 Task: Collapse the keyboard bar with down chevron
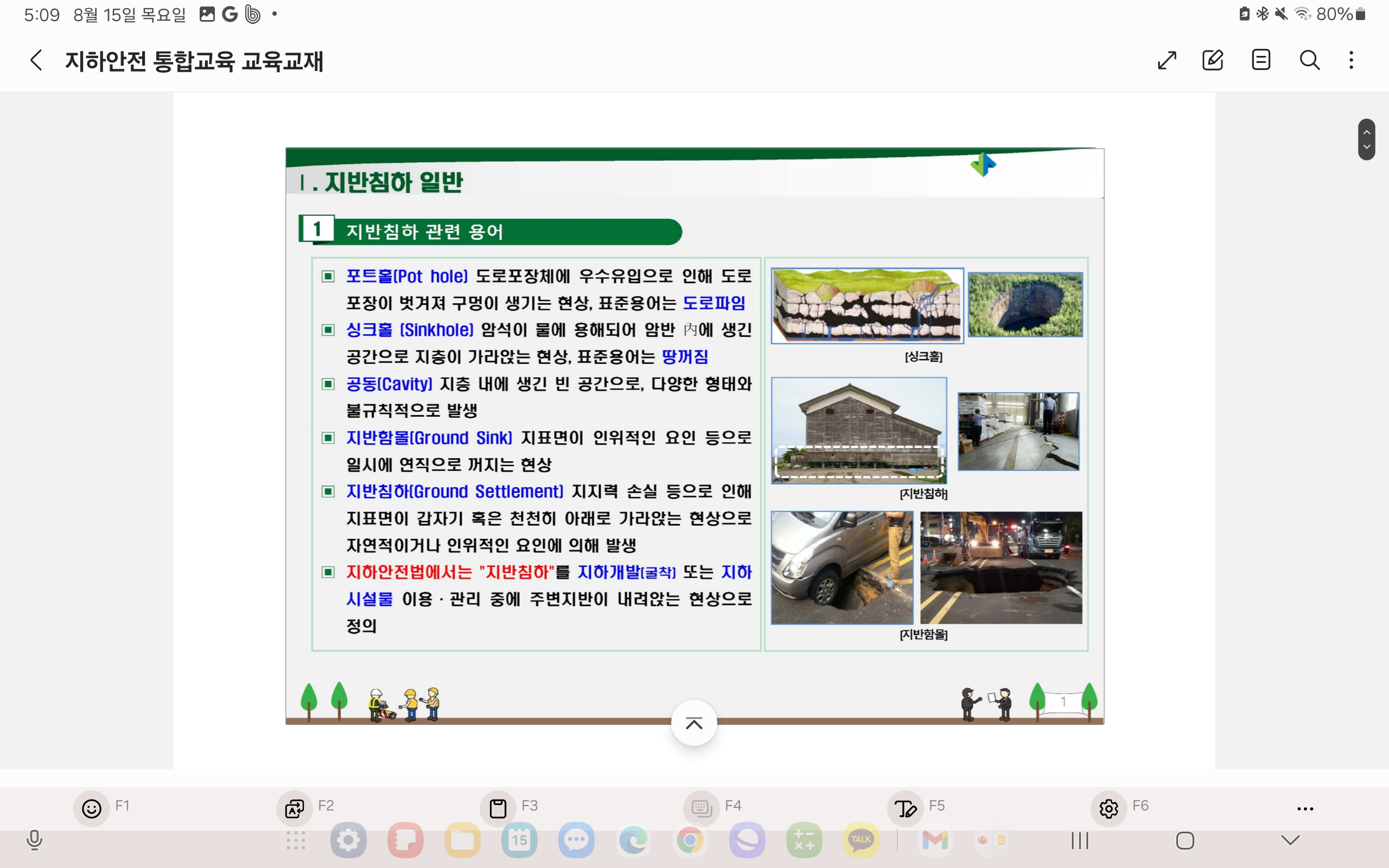(x=1290, y=840)
